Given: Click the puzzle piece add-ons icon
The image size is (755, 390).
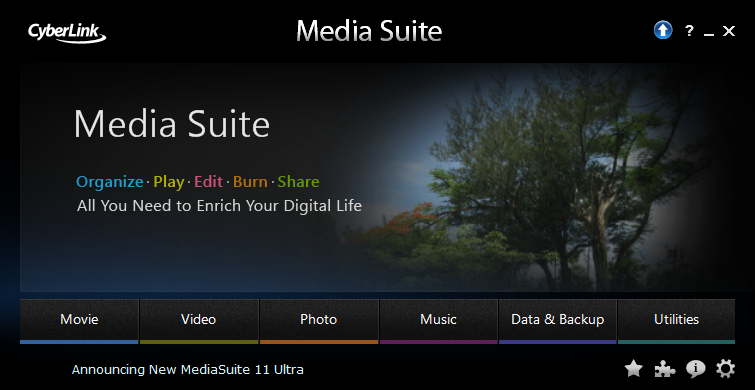Looking at the screenshot, I should tap(664, 369).
